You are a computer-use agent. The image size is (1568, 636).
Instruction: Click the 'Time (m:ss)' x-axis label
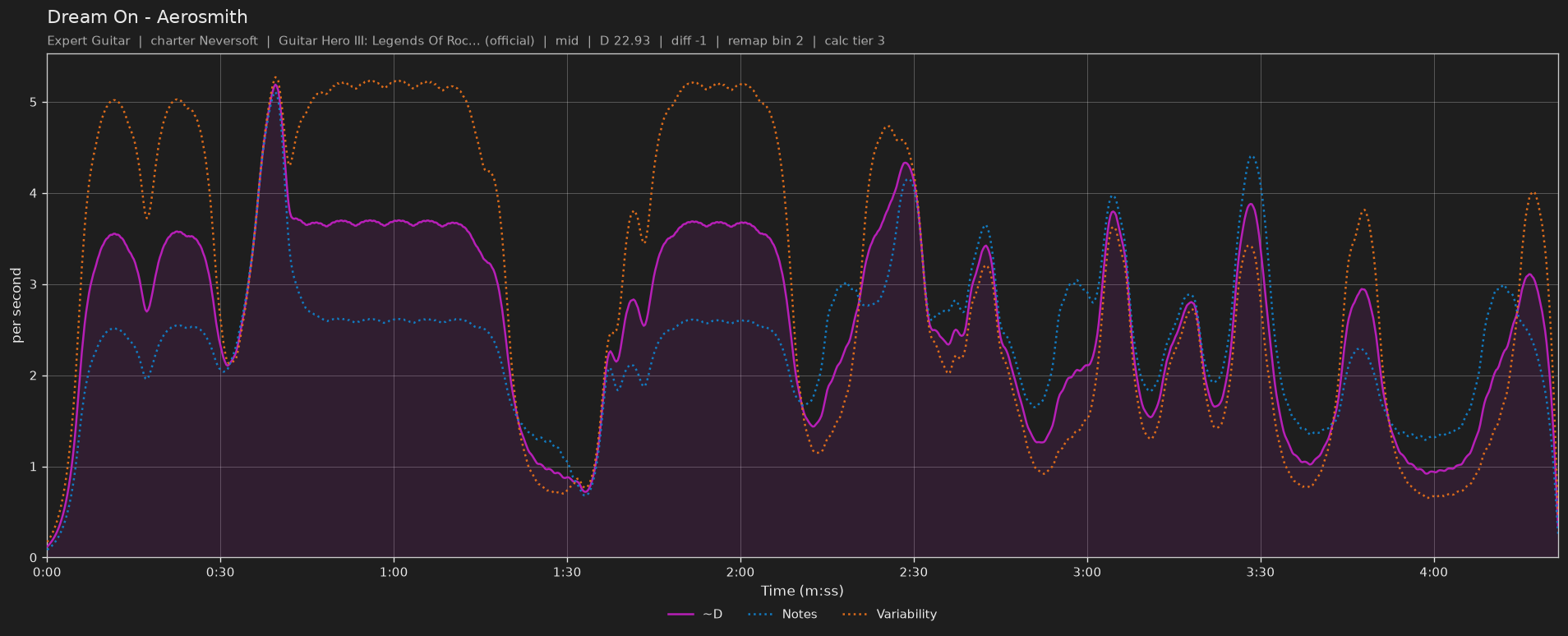coord(802,591)
